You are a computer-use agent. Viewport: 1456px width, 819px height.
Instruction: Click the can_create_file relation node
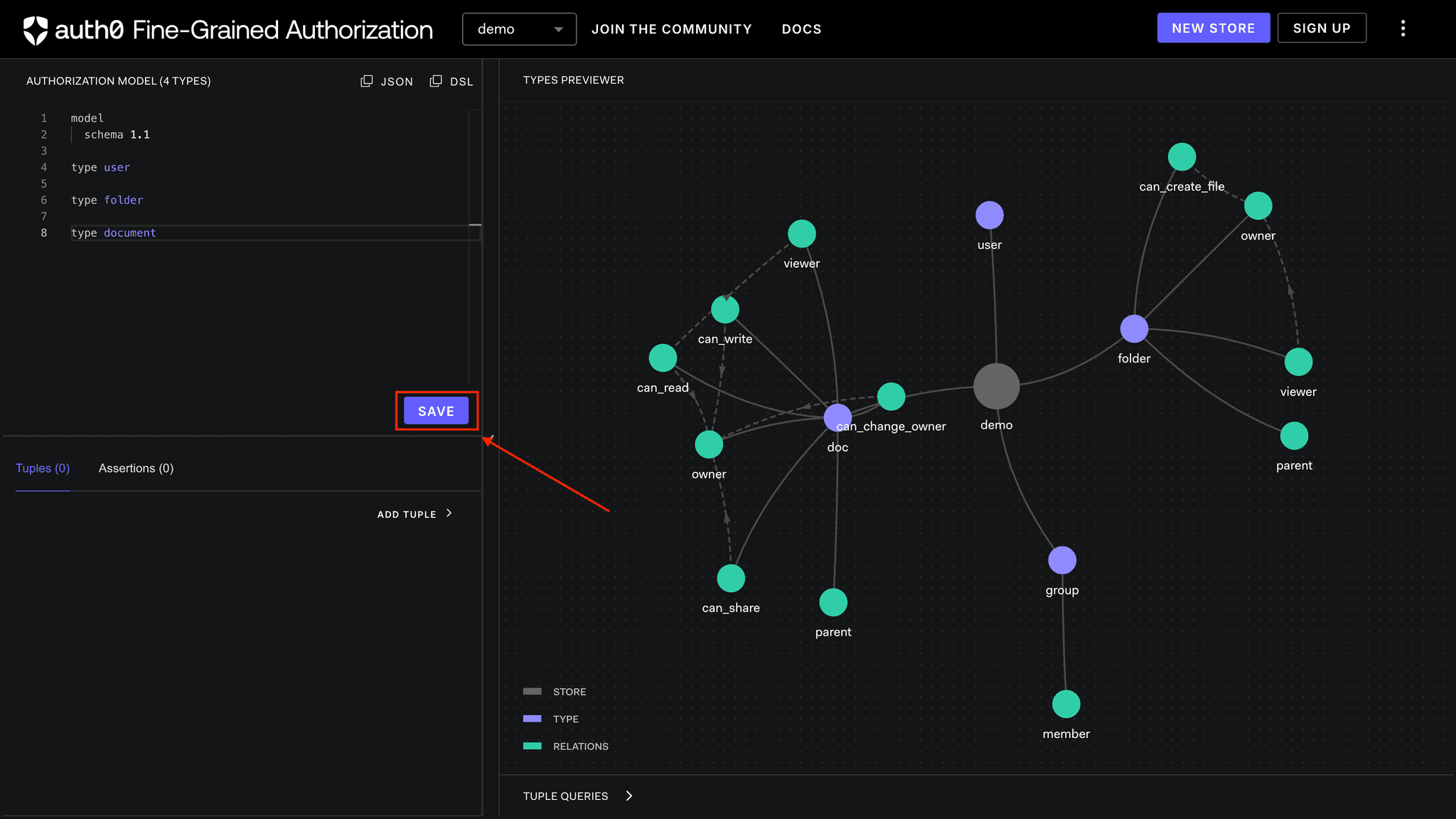(x=1181, y=156)
